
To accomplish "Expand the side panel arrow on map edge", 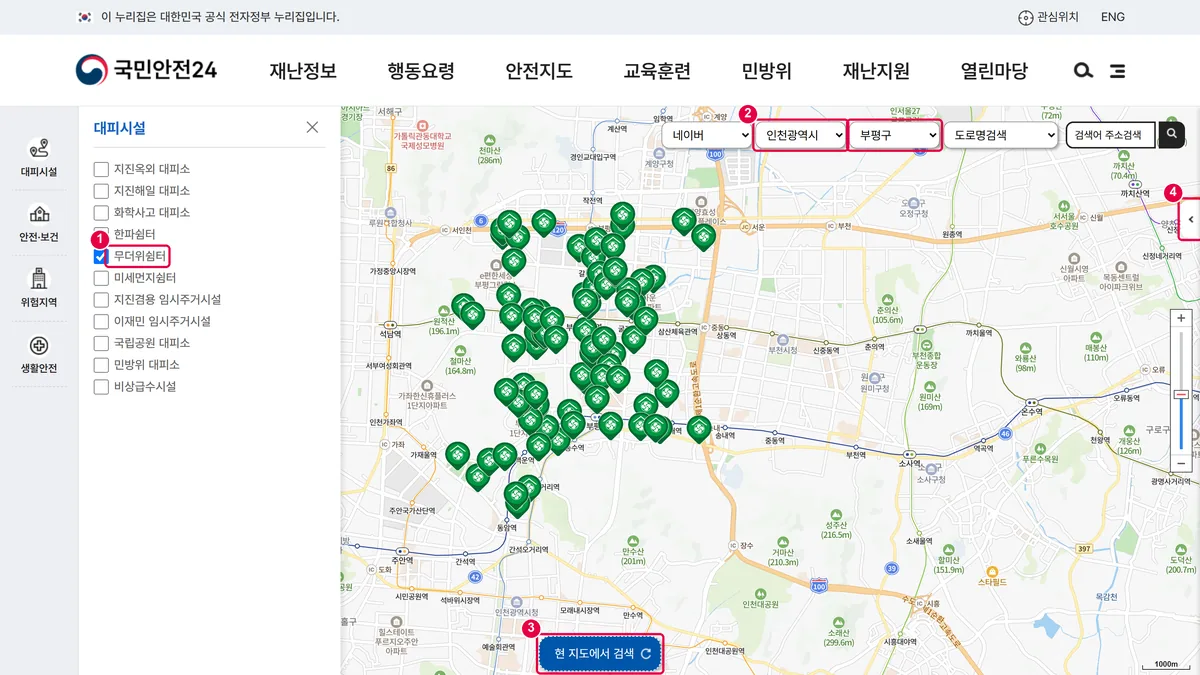I will [1191, 219].
